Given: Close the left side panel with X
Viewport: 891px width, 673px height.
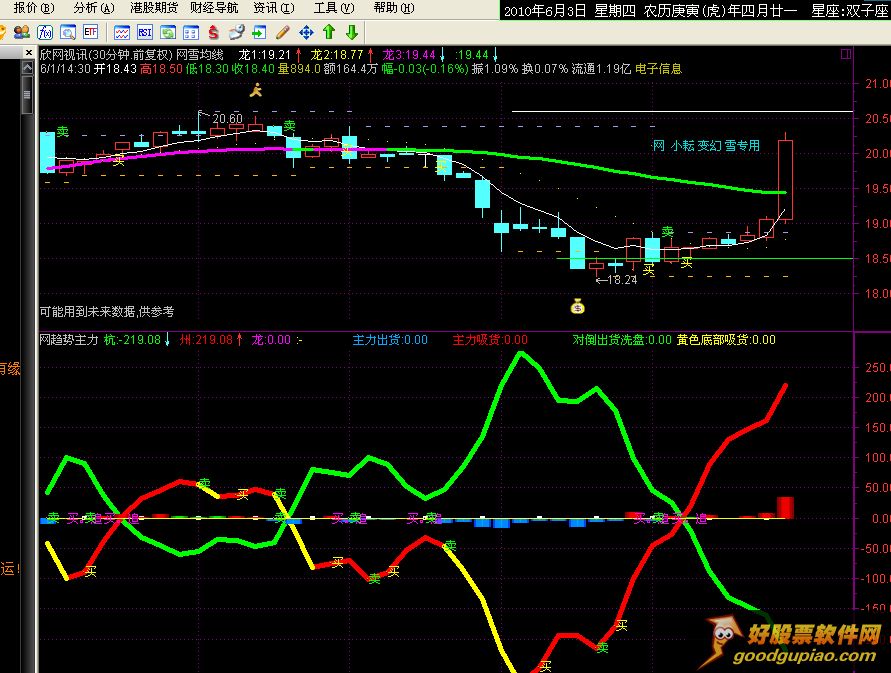Looking at the screenshot, I should 29,53.
